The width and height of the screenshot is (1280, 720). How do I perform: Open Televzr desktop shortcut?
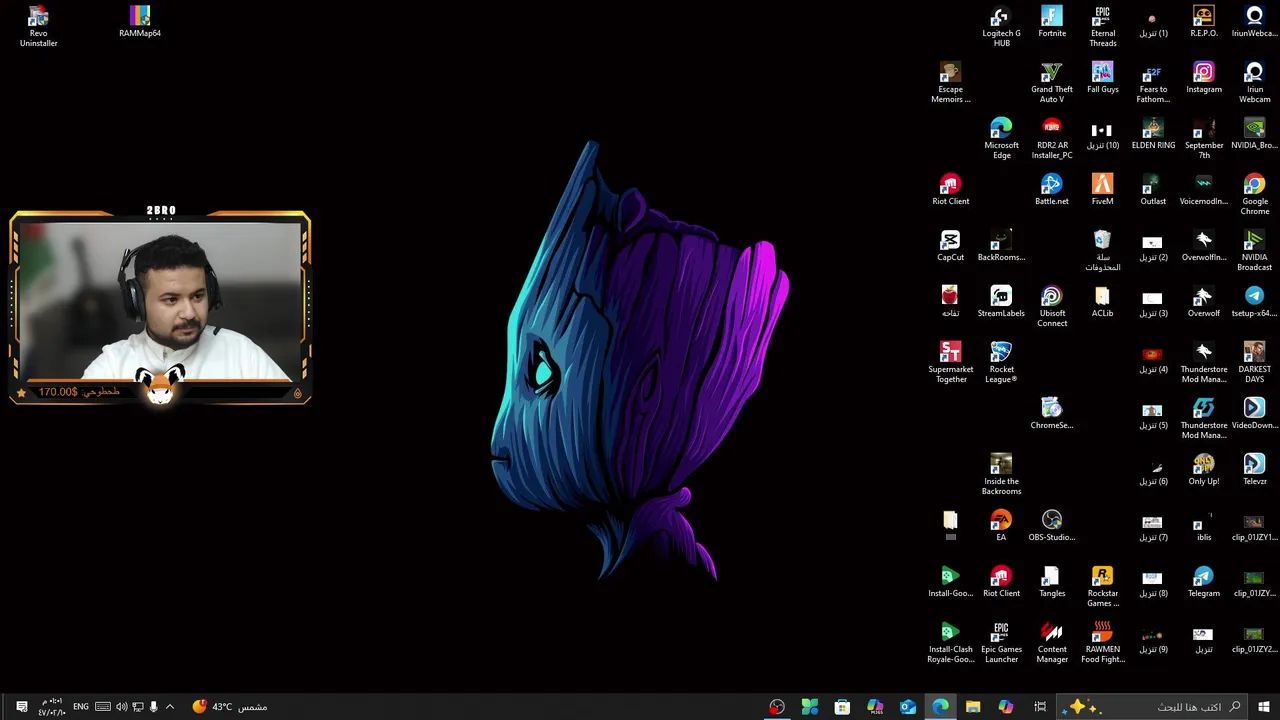pyautogui.click(x=1255, y=470)
